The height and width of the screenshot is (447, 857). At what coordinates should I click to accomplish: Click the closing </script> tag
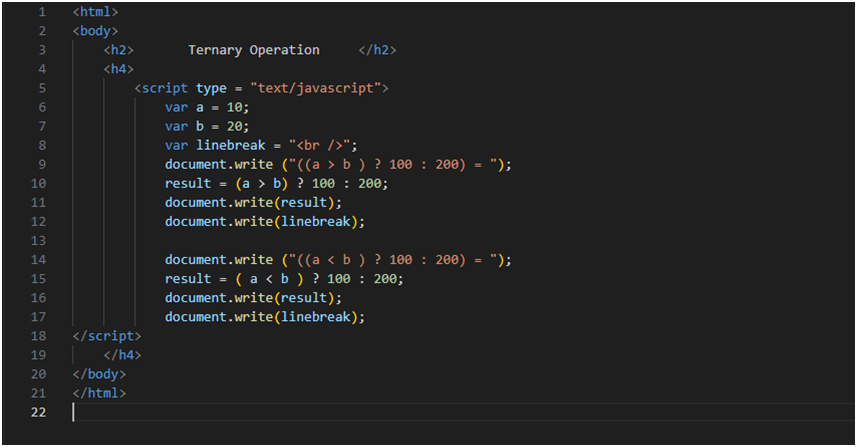107,336
